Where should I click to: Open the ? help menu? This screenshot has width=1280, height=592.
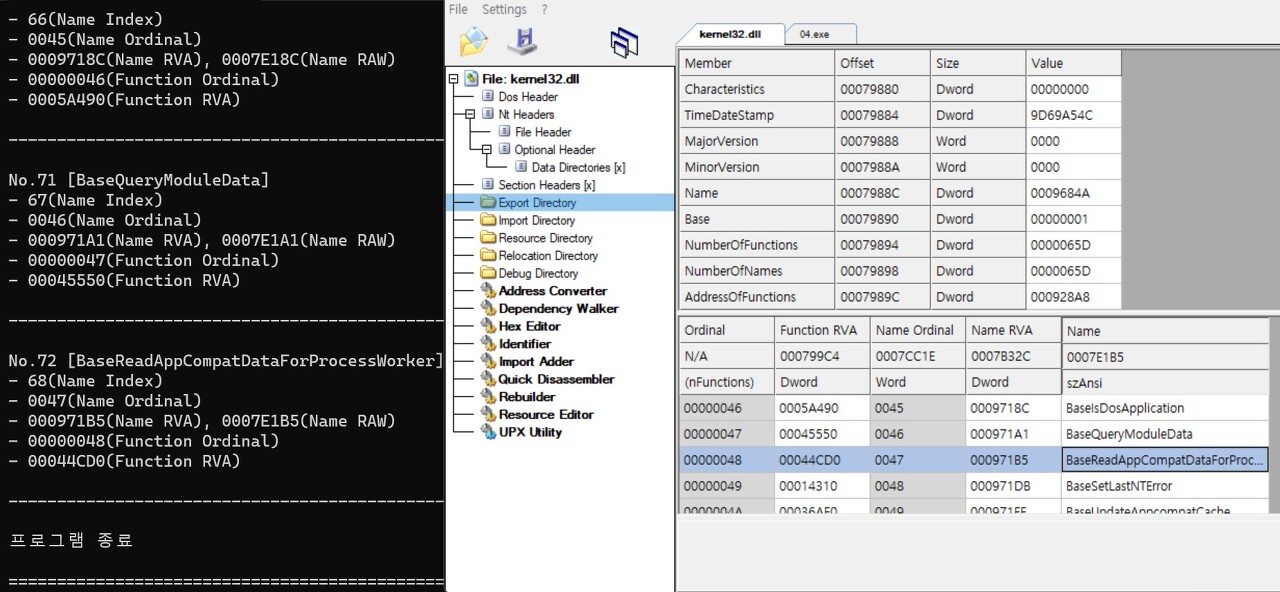[544, 9]
